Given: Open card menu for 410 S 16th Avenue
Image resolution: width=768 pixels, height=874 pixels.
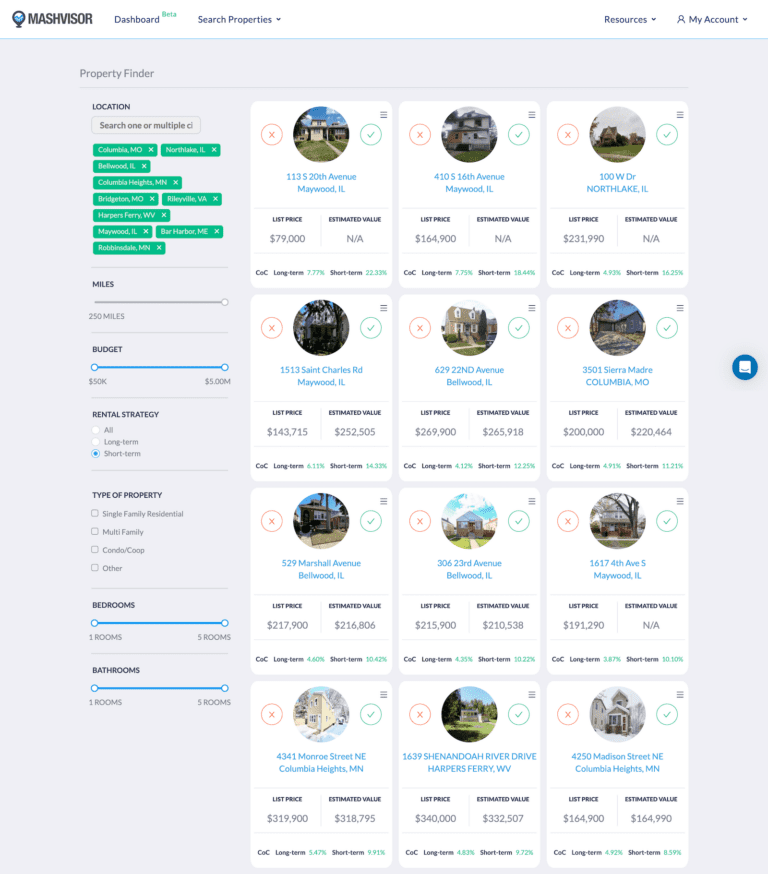Looking at the screenshot, I should tap(532, 115).
